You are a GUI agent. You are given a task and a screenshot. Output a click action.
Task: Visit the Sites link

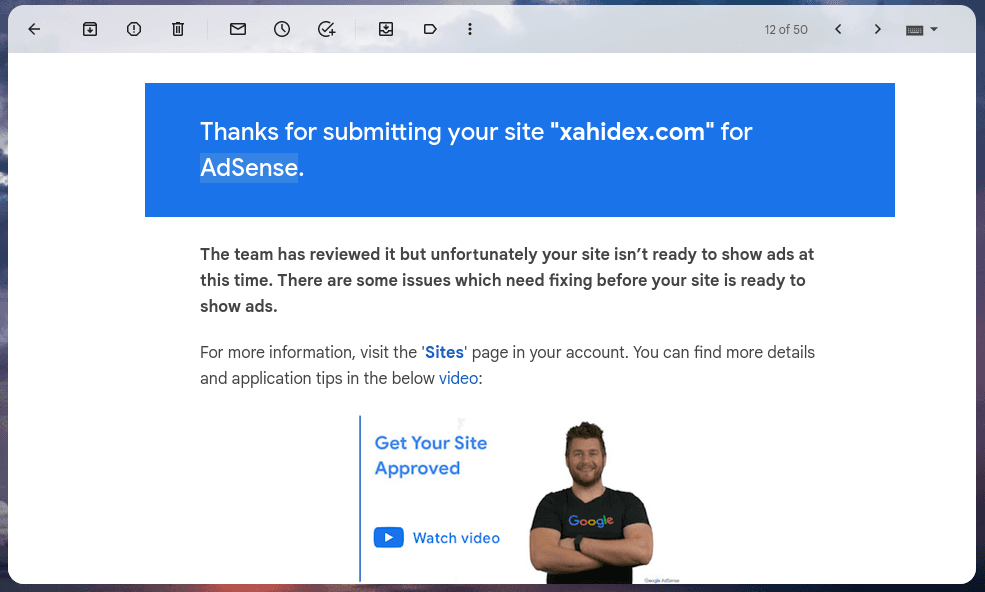pyautogui.click(x=444, y=352)
